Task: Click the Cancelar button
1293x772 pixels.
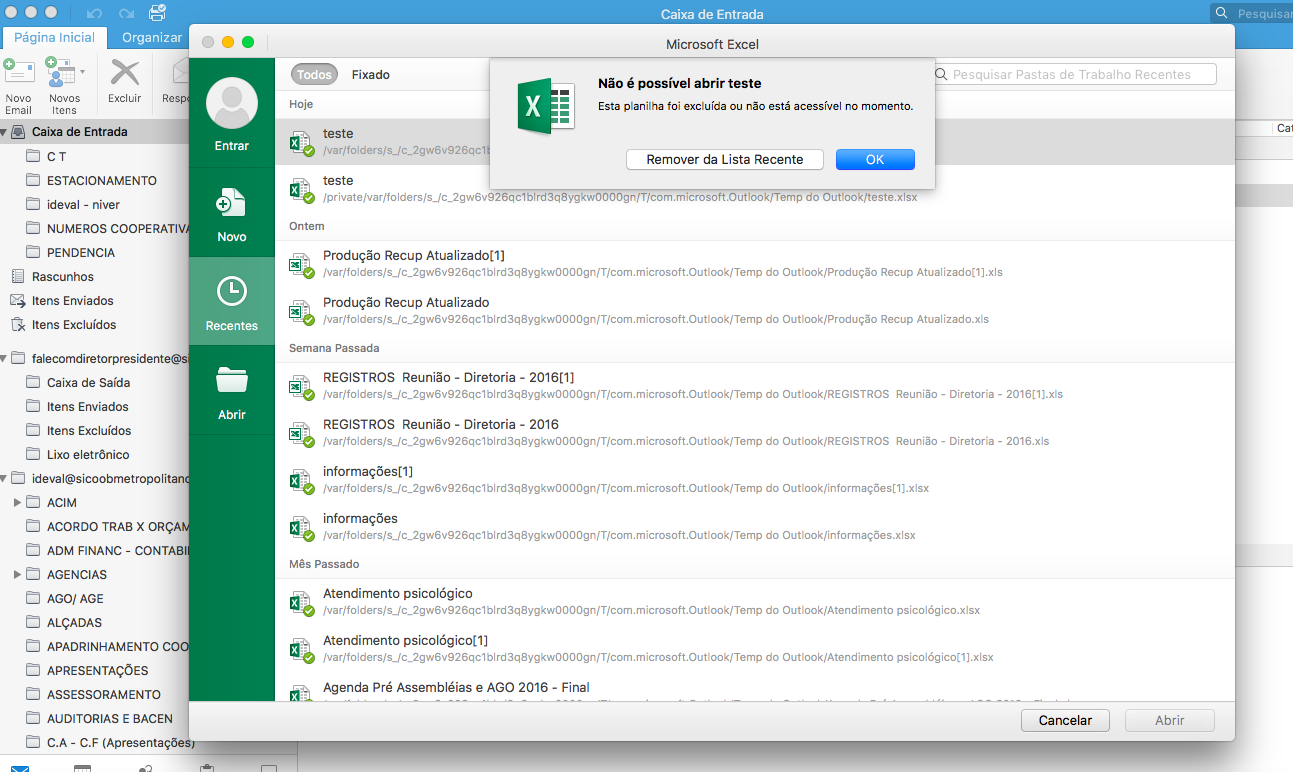Action: click(1064, 720)
